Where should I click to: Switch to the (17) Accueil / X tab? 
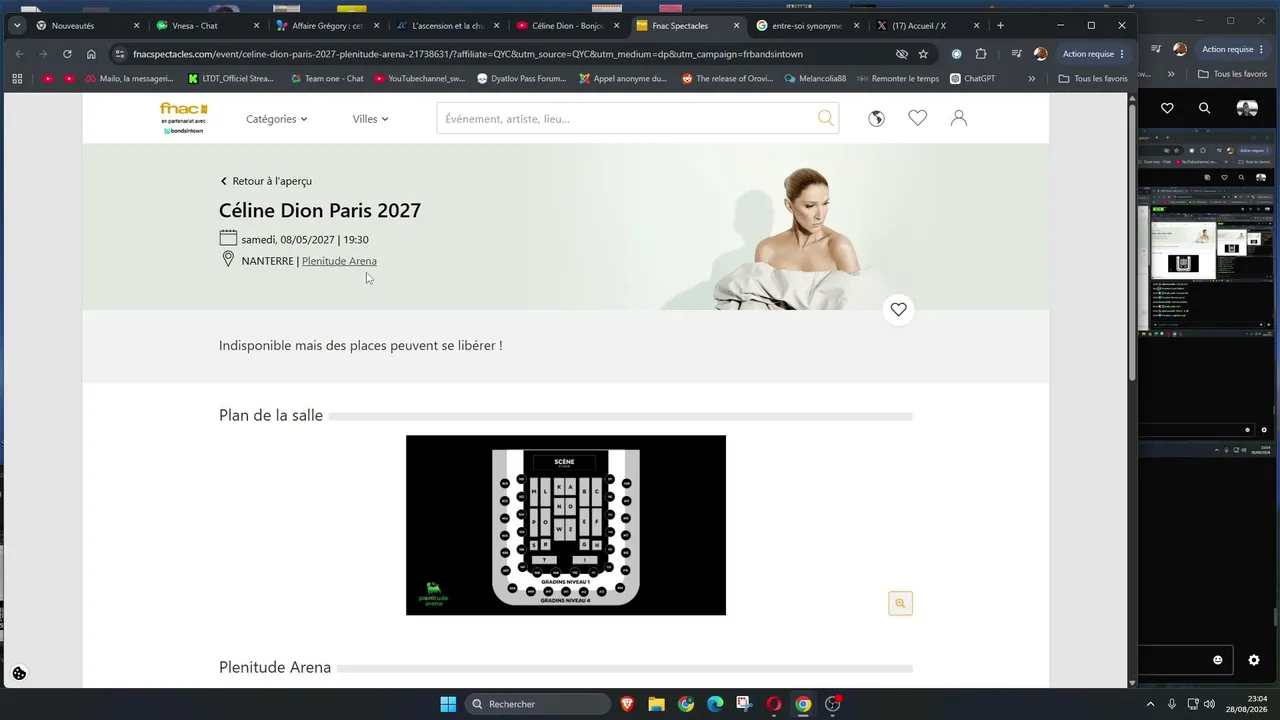(925, 25)
